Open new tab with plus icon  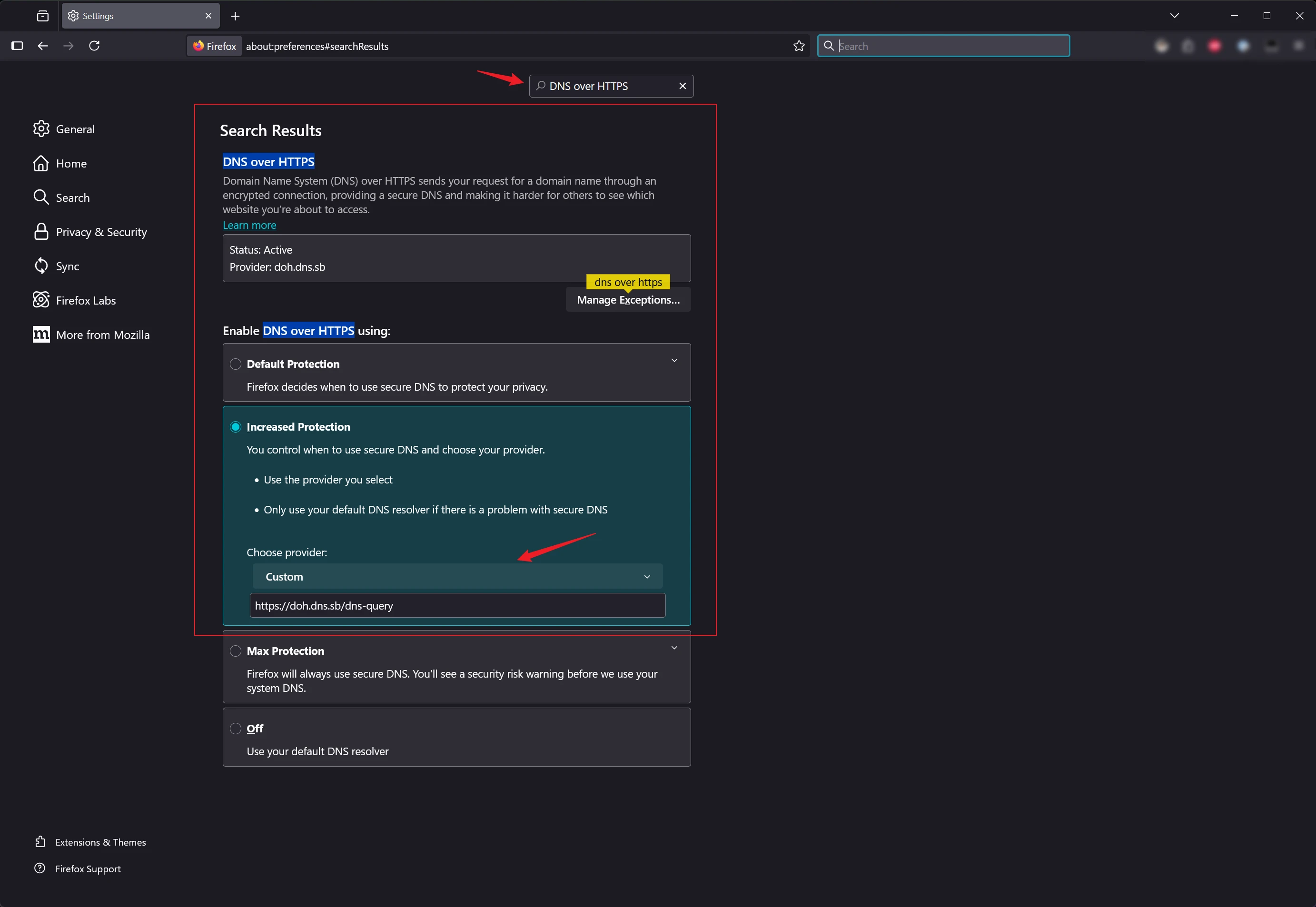(235, 16)
